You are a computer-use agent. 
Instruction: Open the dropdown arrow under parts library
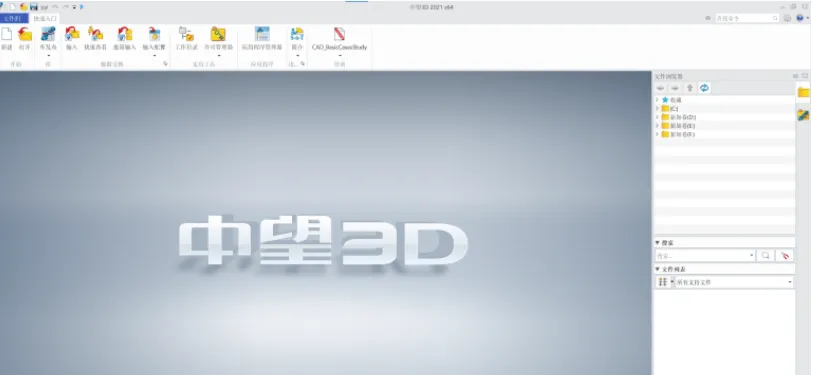48,55
